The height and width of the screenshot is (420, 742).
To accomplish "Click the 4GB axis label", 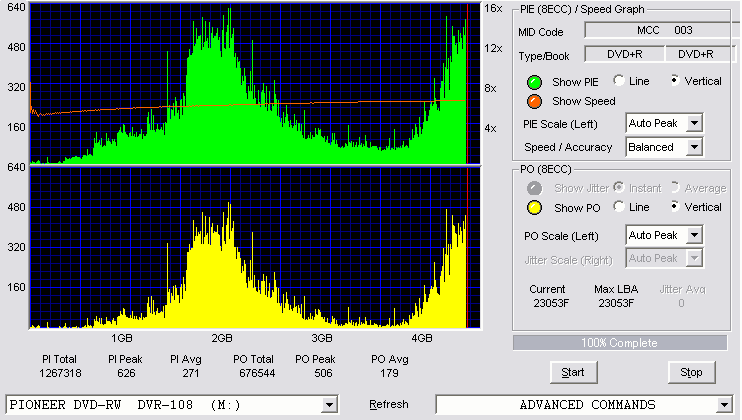I will (x=422, y=338).
